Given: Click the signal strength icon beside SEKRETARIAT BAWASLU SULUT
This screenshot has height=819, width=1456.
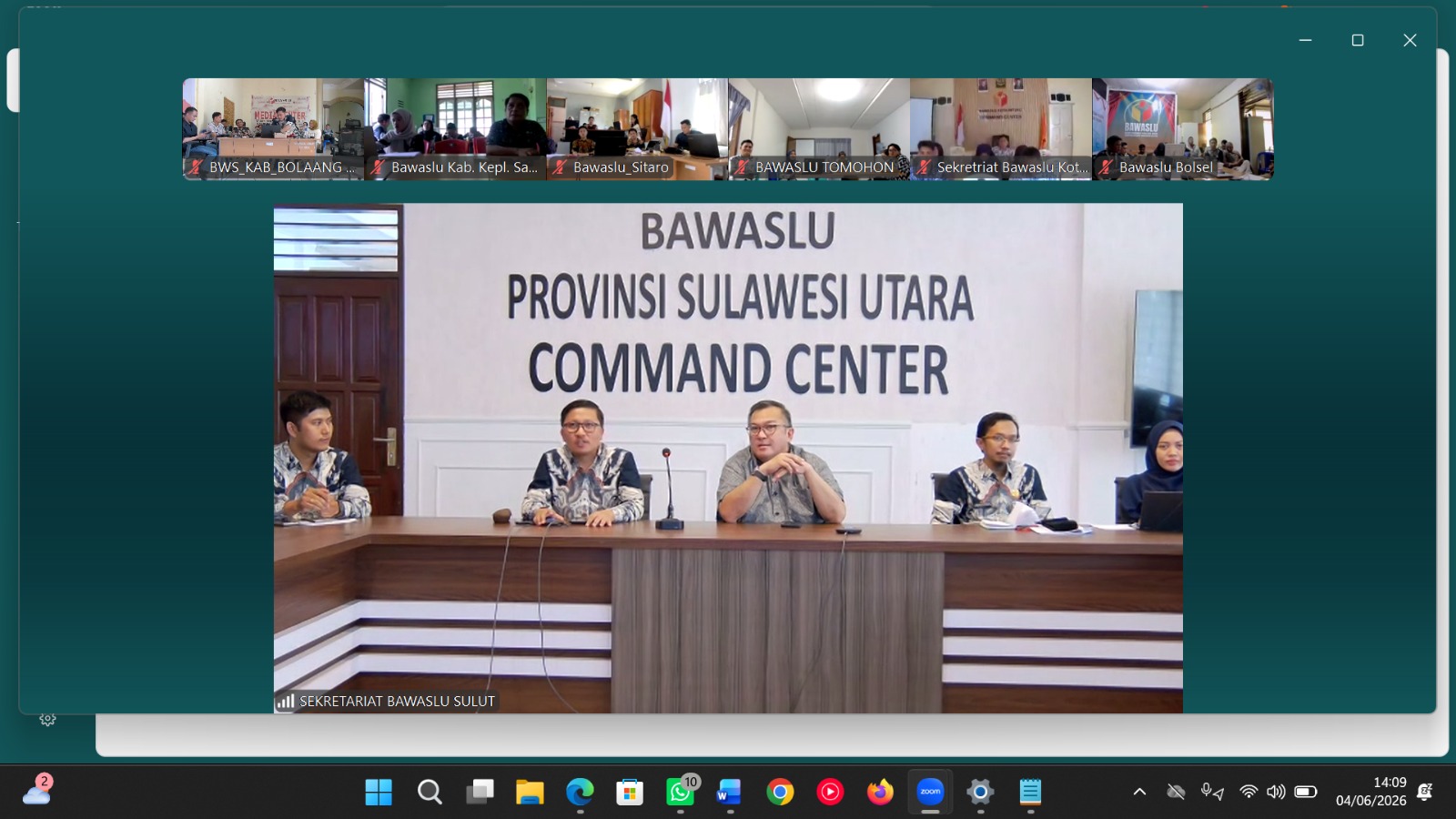Looking at the screenshot, I should [x=286, y=702].
